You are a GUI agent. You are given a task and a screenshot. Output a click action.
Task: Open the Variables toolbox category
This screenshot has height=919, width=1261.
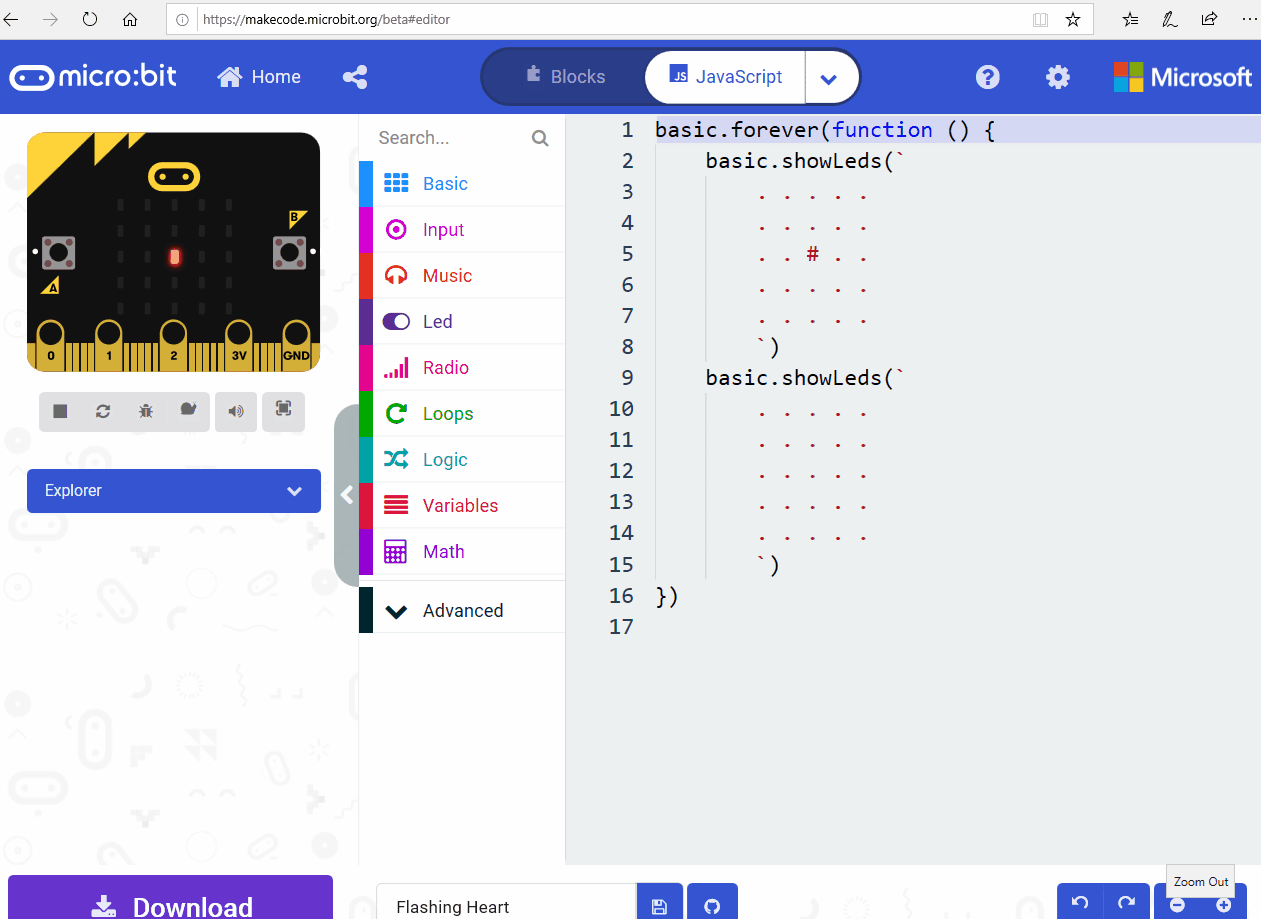(x=462, y=505)
